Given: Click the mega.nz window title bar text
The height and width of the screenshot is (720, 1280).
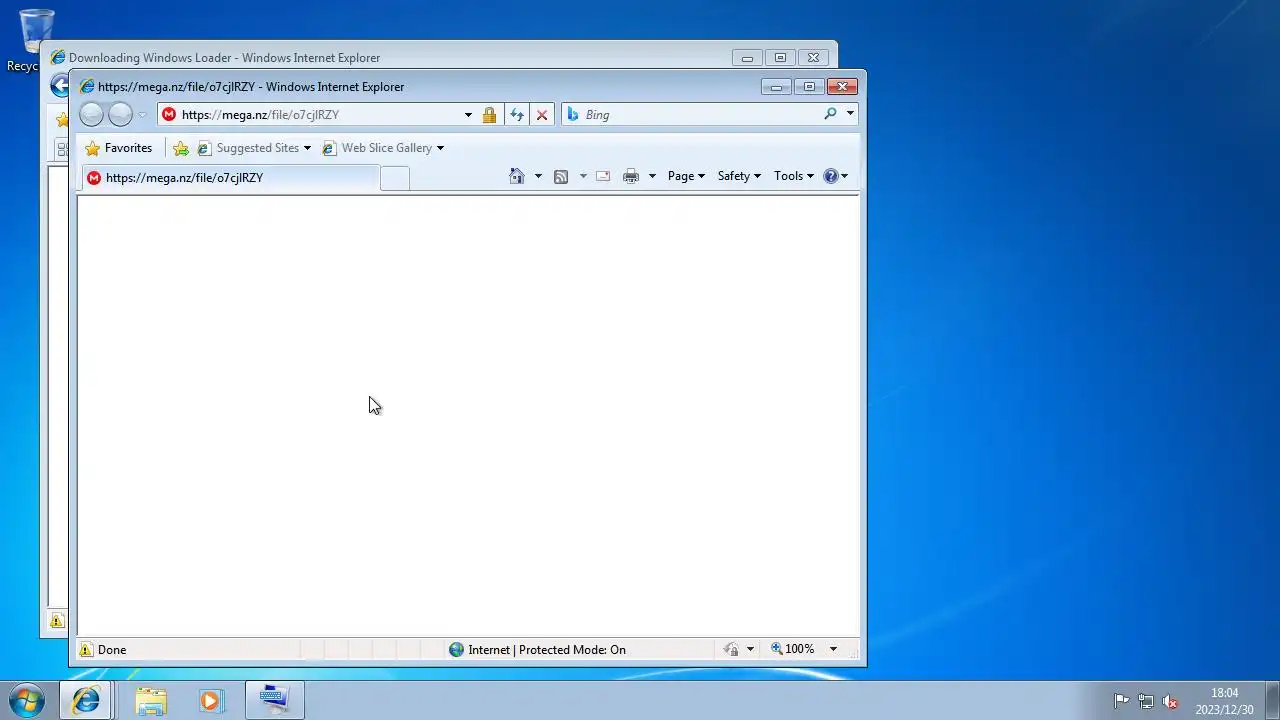Looking at the screenshot, I should pos(251,87).
